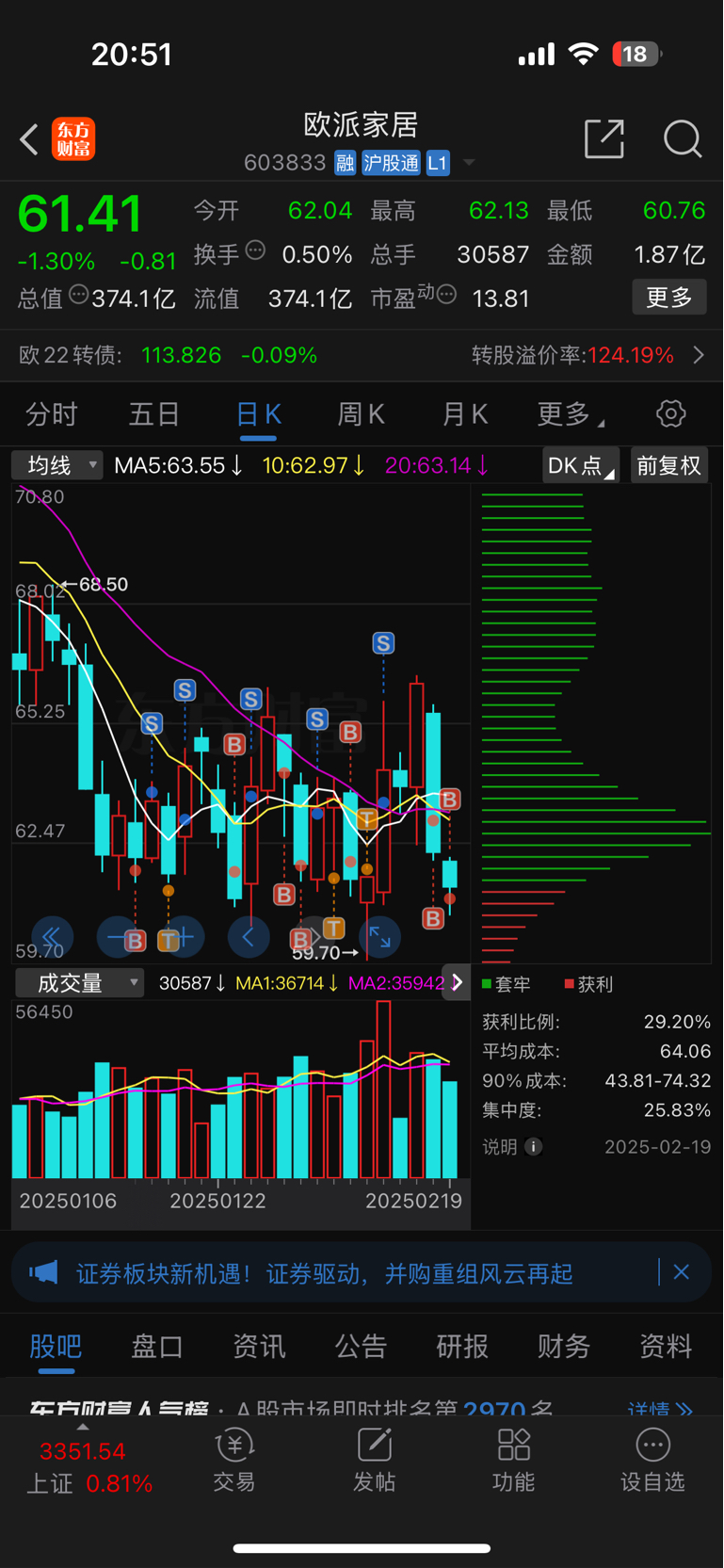Screen dimensions: 724x1568
Task: Tap the cellular signal bars icon
Action: click(537, 55)
